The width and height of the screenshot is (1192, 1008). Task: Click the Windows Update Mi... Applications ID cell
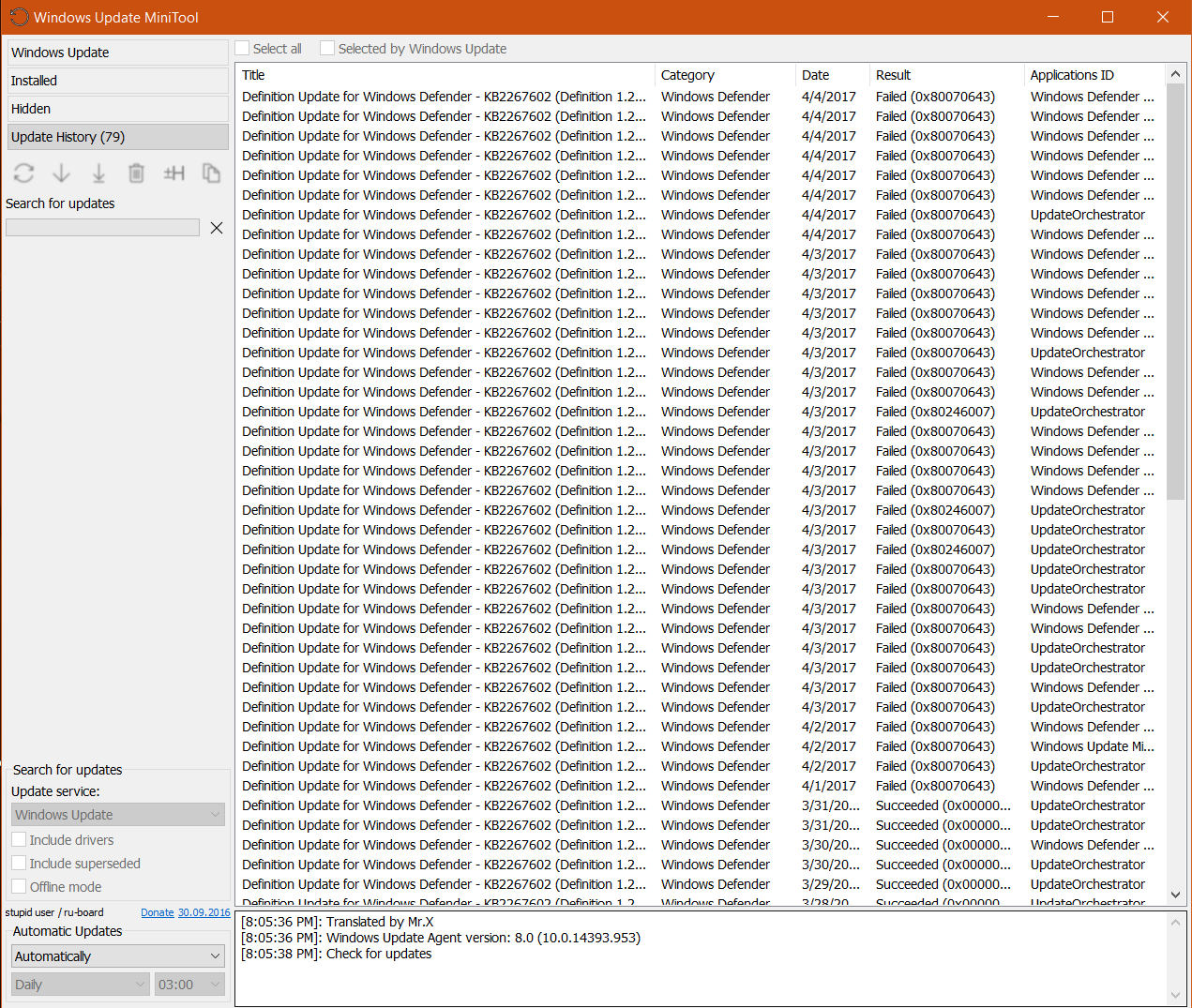coord(1092,746)
